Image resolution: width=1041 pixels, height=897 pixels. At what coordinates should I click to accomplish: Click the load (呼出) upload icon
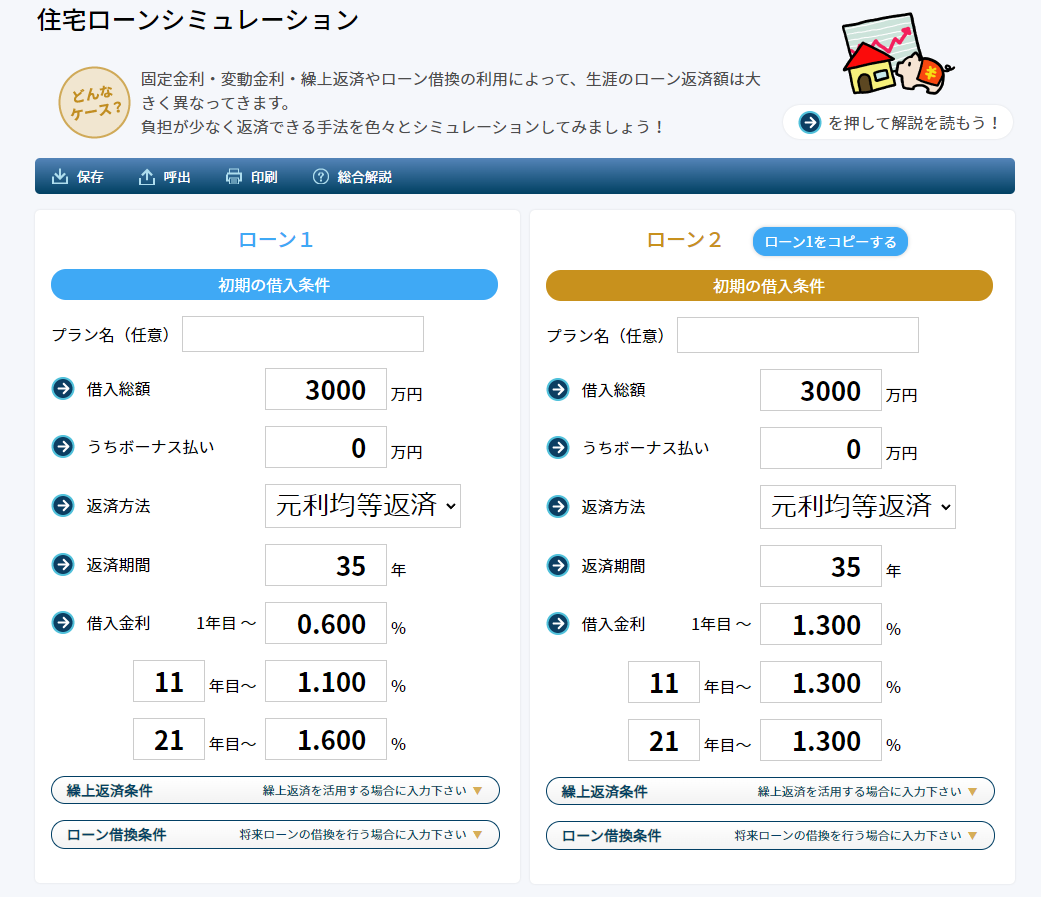pyautogui.click(x=147, y=177)
